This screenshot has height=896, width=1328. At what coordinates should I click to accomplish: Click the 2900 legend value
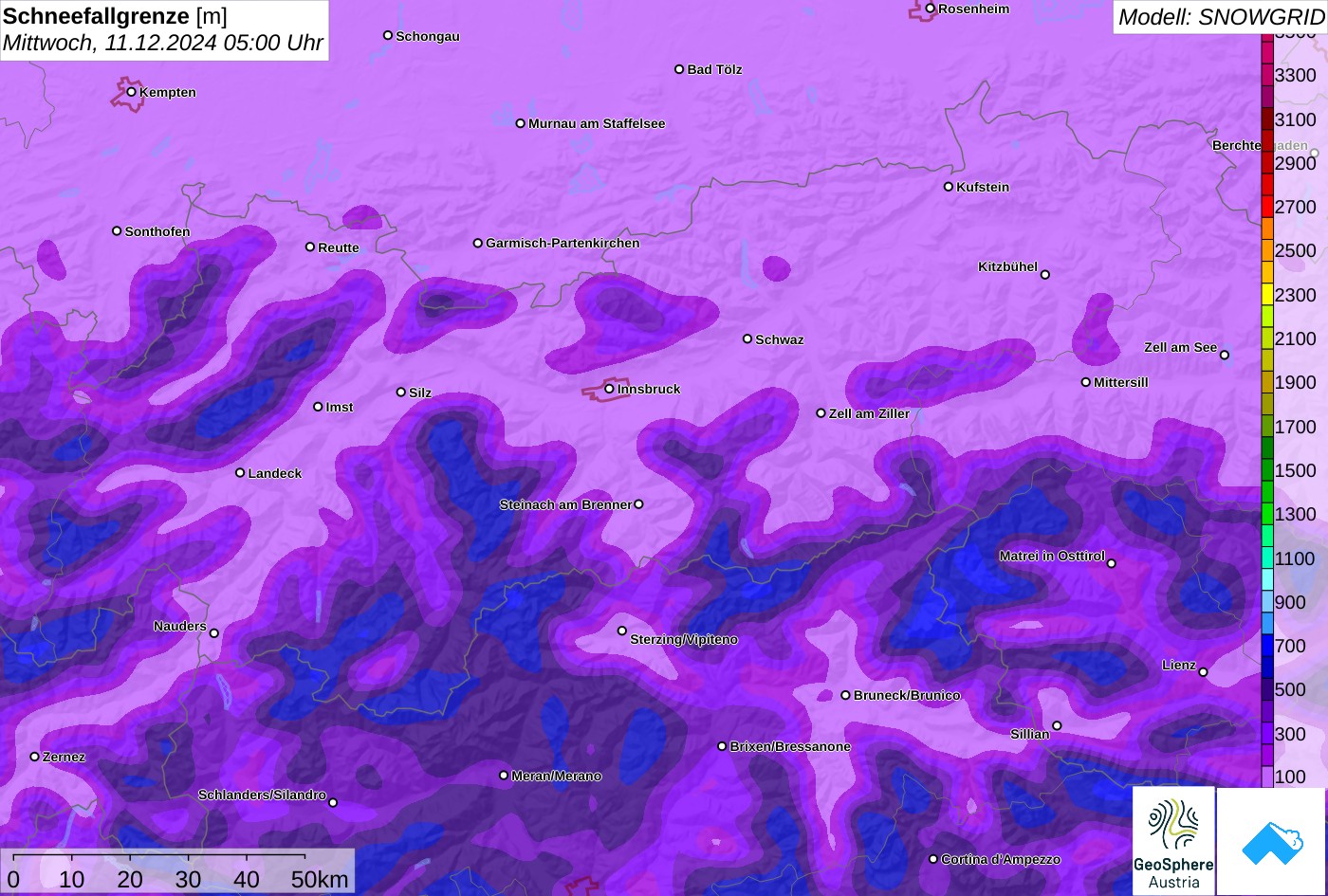(x=1296, y=163)
